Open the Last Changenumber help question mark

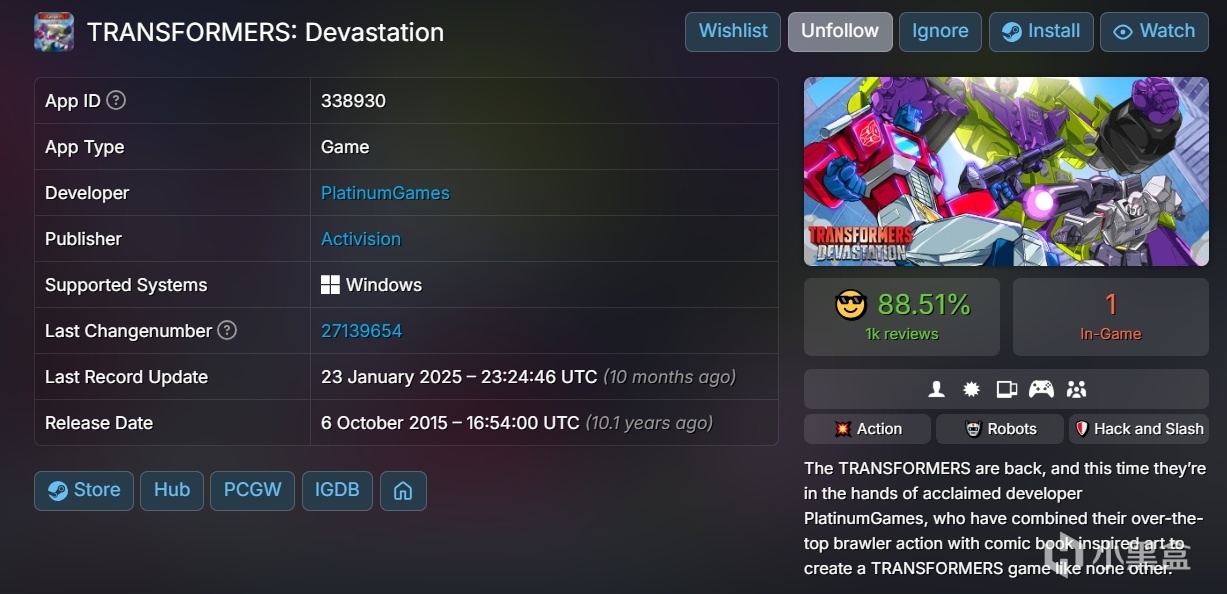(x=227, y=330)
